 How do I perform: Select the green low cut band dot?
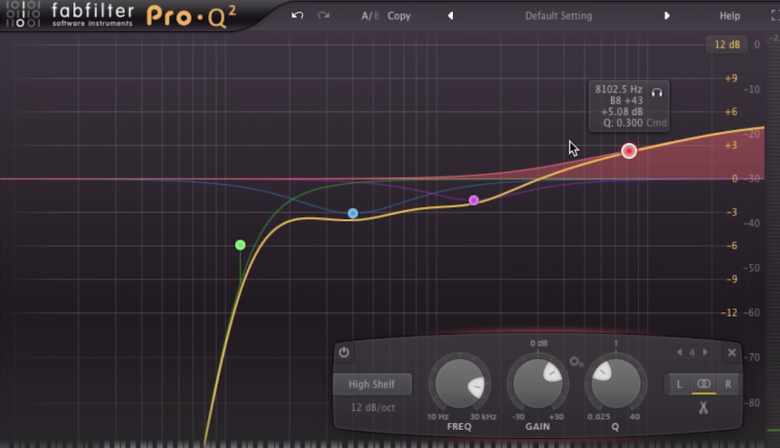[x=240, y=245]
